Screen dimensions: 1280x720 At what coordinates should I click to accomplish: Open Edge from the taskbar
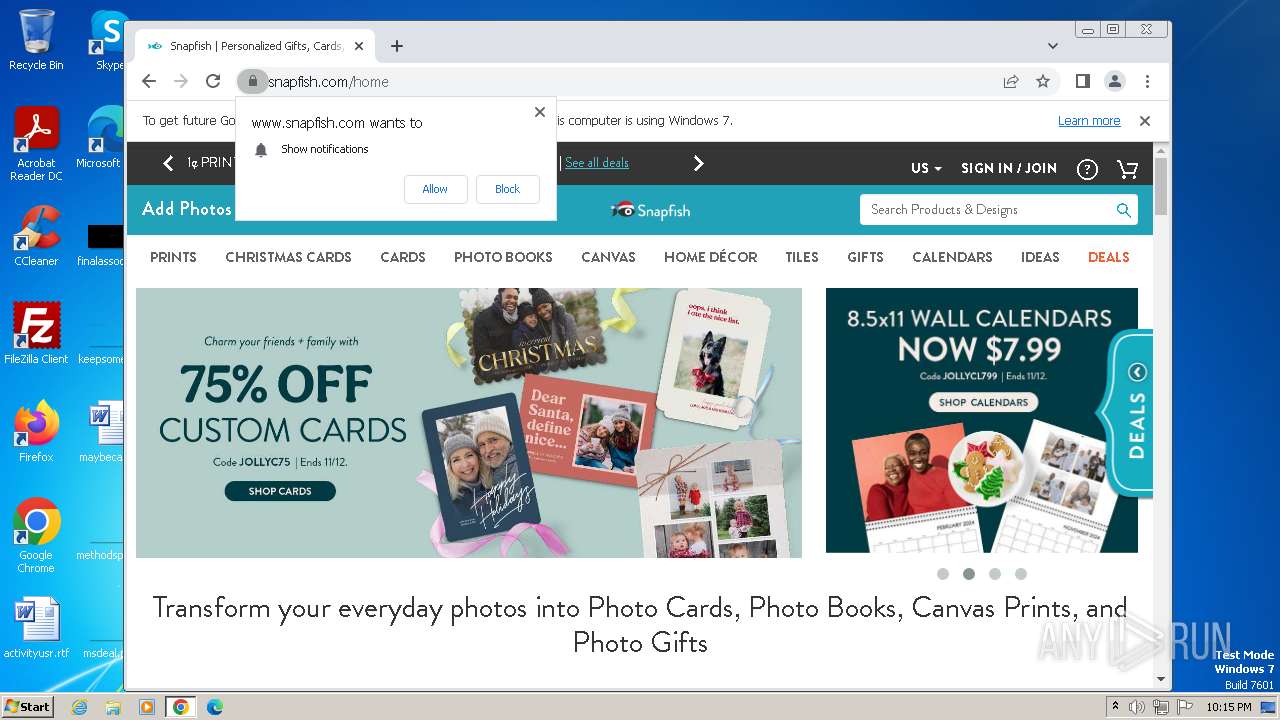(214, 707)
